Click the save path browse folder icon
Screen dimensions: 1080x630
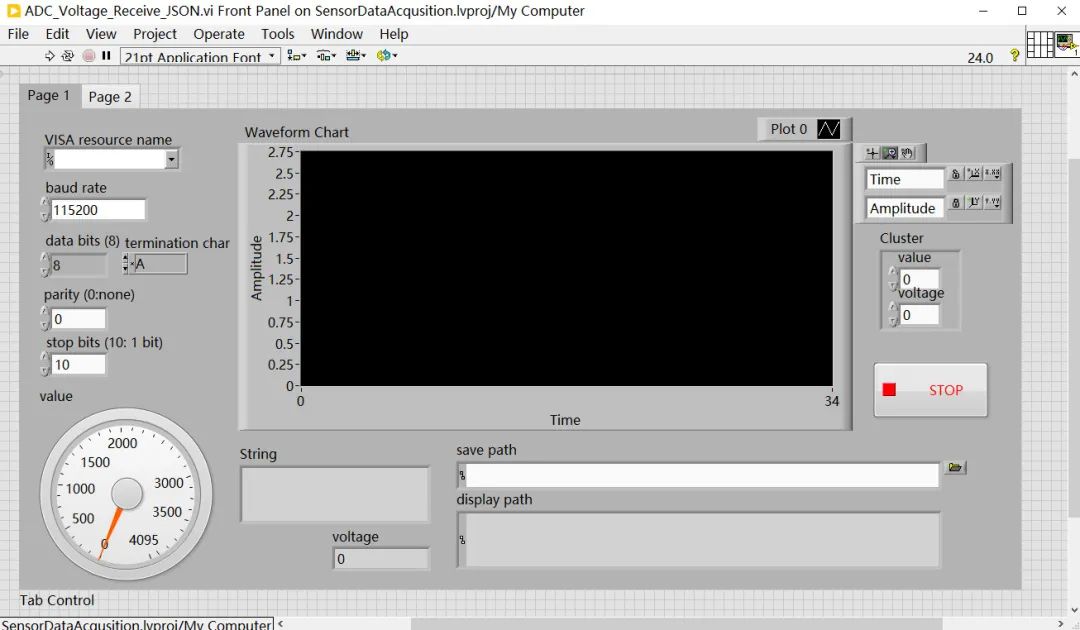(x=955, y=468)
